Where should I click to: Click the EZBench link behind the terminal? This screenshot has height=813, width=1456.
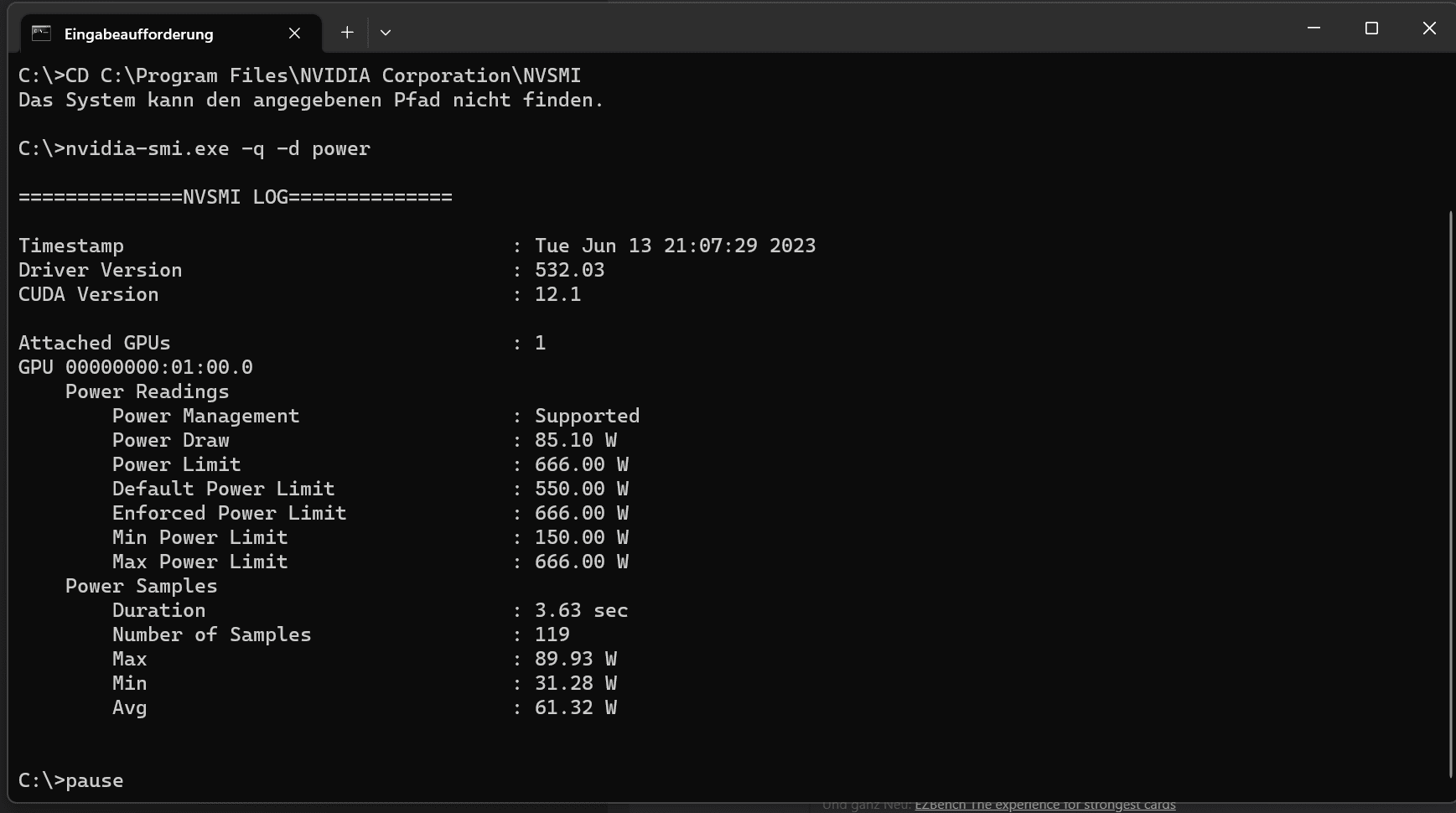coord(1044,805)
